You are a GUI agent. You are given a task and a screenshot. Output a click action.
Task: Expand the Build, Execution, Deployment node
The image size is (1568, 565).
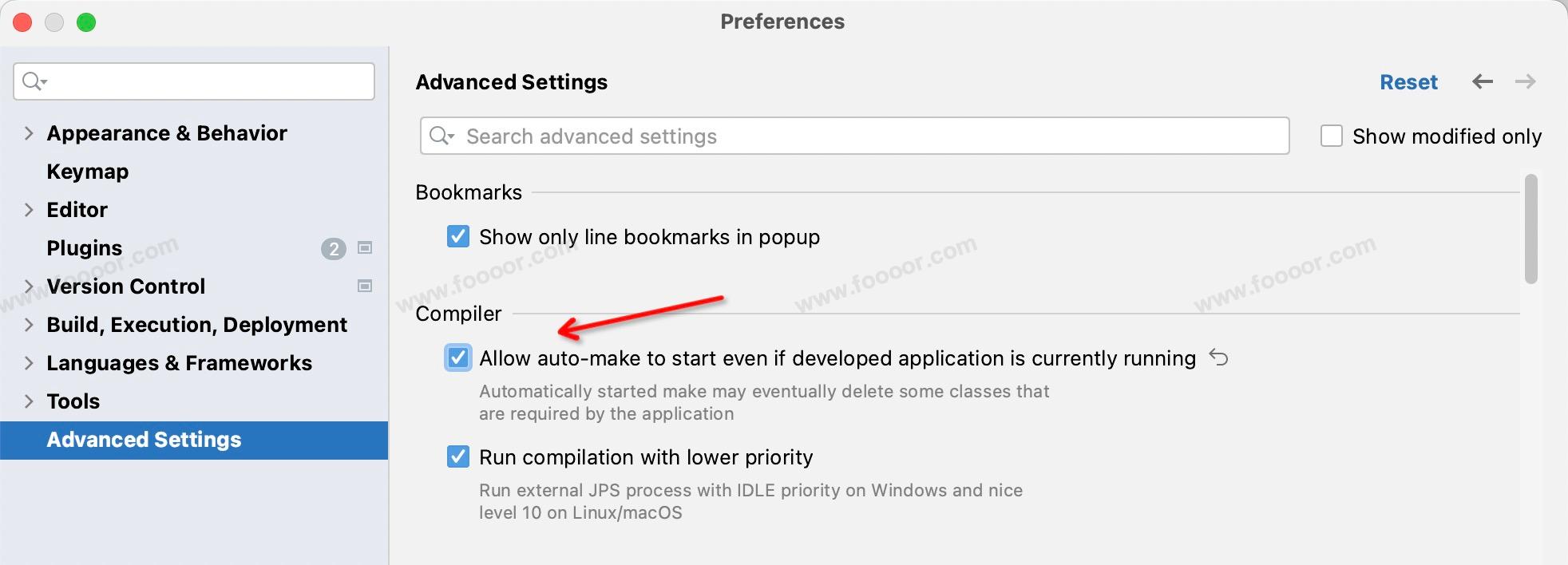coord(29,325)
